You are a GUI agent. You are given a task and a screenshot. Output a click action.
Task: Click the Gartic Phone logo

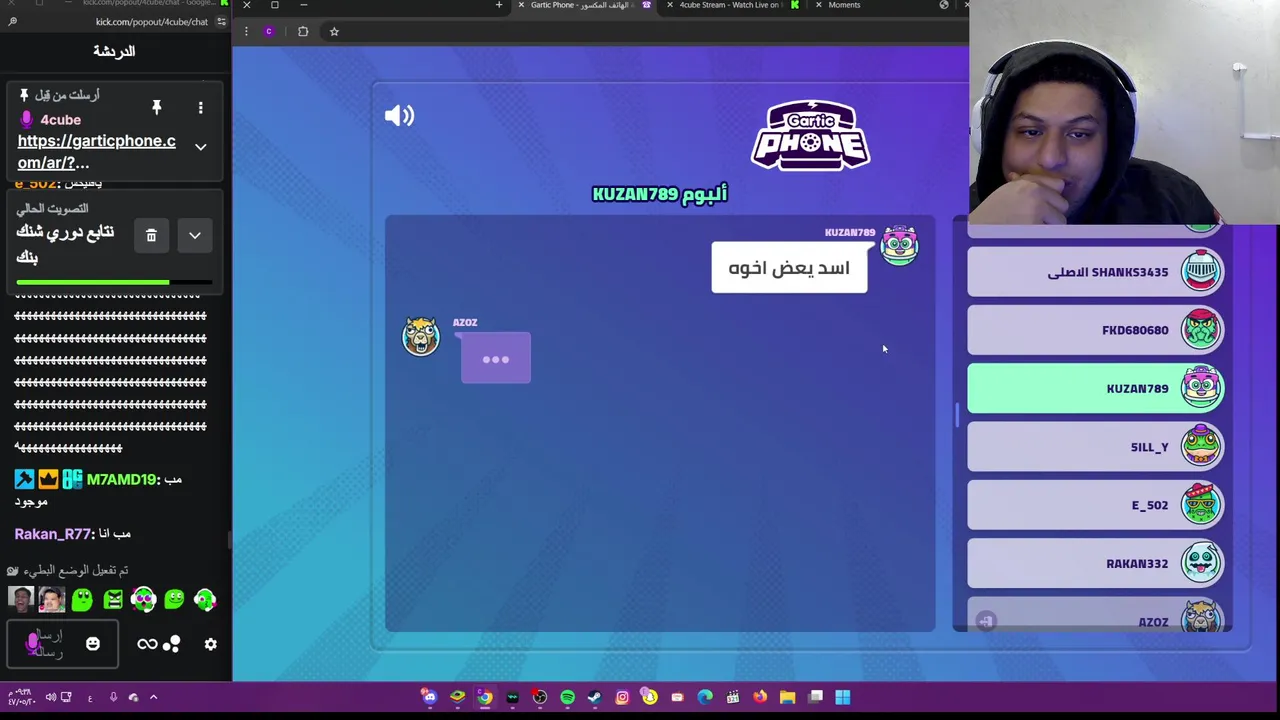pyautogui.click(x=811, y=135)
